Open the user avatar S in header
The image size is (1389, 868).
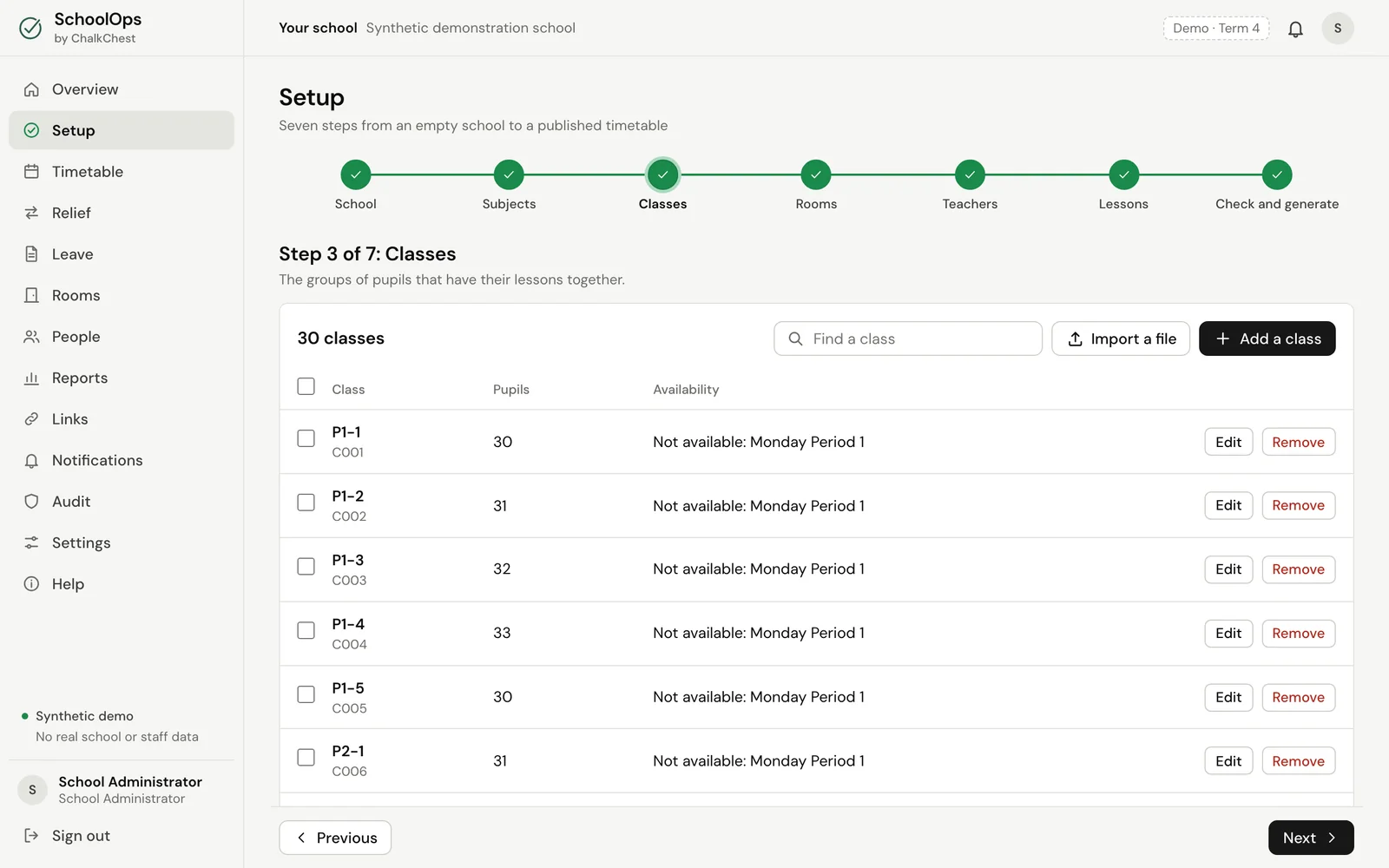coord(1338,29)
